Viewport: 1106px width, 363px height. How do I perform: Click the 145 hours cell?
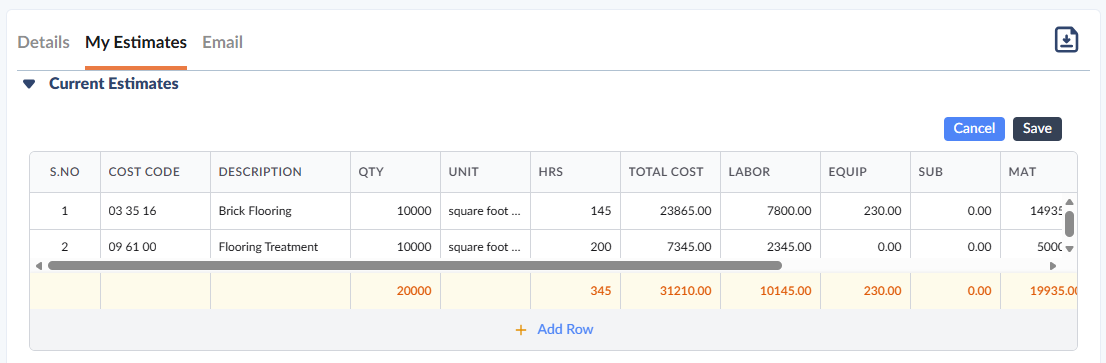click(x=576, y=211)
